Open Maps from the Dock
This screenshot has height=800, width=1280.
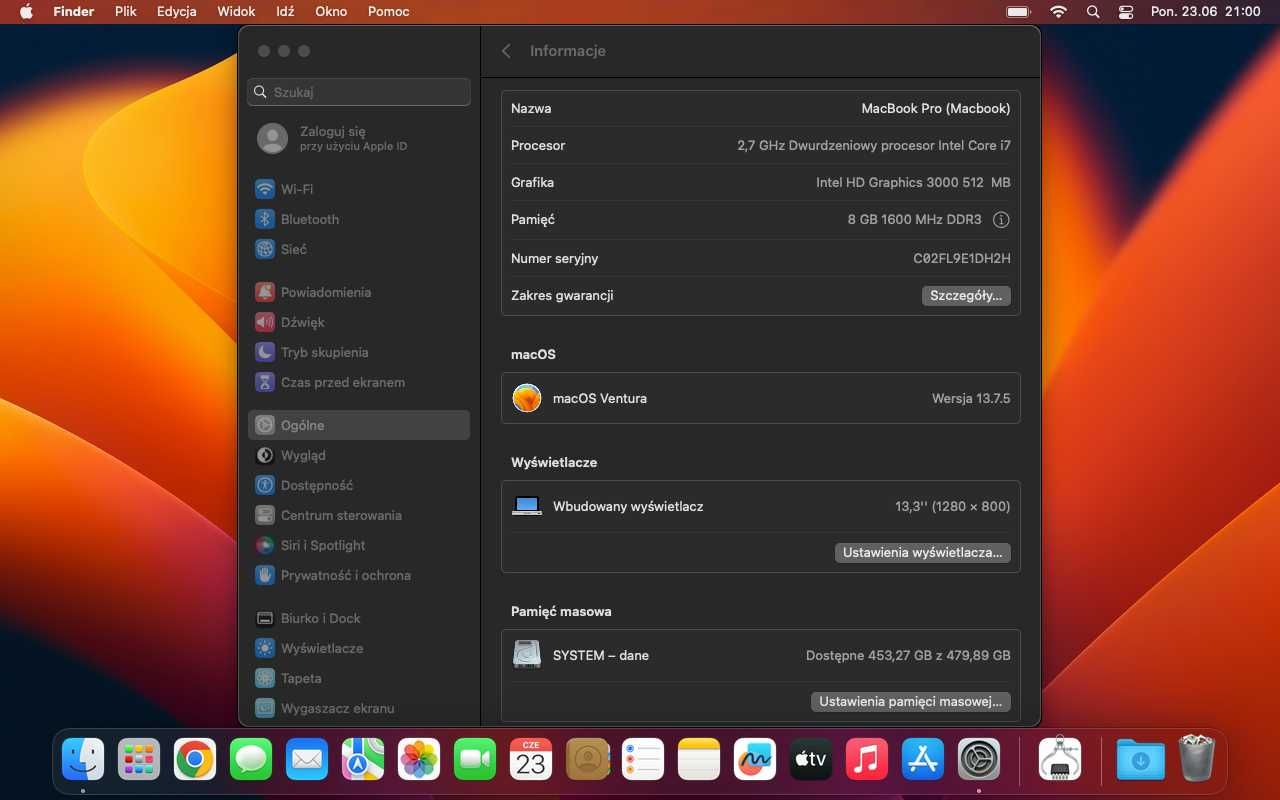click(363, 760)
